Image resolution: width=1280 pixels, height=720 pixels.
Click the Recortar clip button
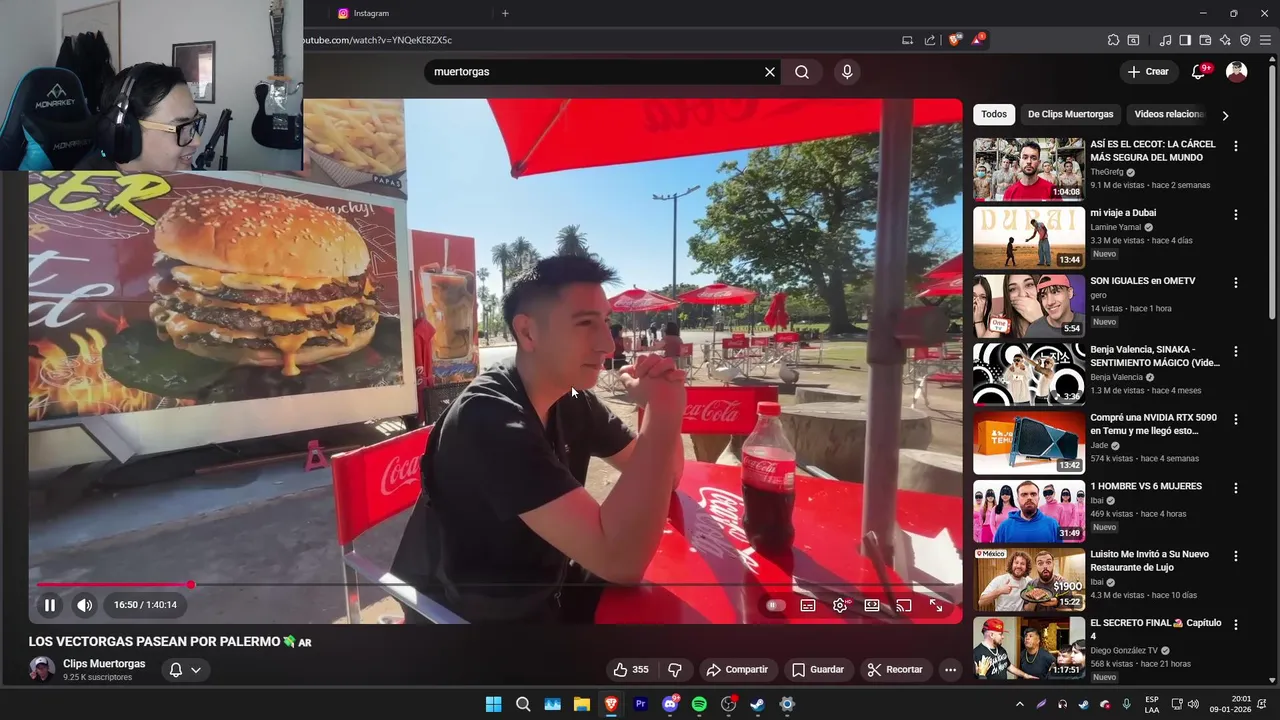click(895, 670)
